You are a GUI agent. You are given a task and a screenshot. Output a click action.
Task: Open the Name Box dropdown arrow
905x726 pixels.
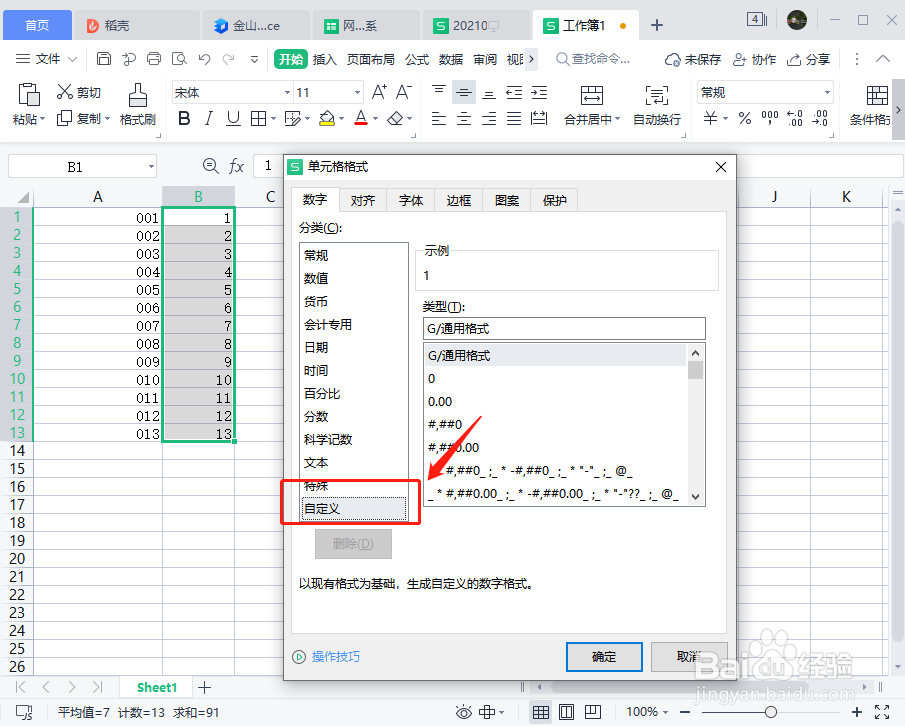tap(151, 167)
